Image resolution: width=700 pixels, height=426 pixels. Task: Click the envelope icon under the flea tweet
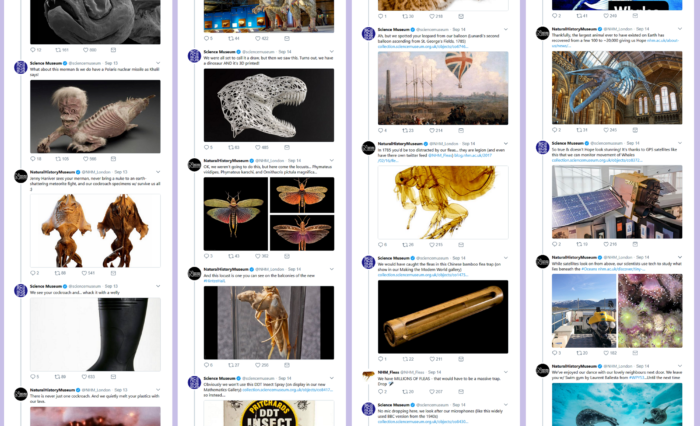pos(461,245)
